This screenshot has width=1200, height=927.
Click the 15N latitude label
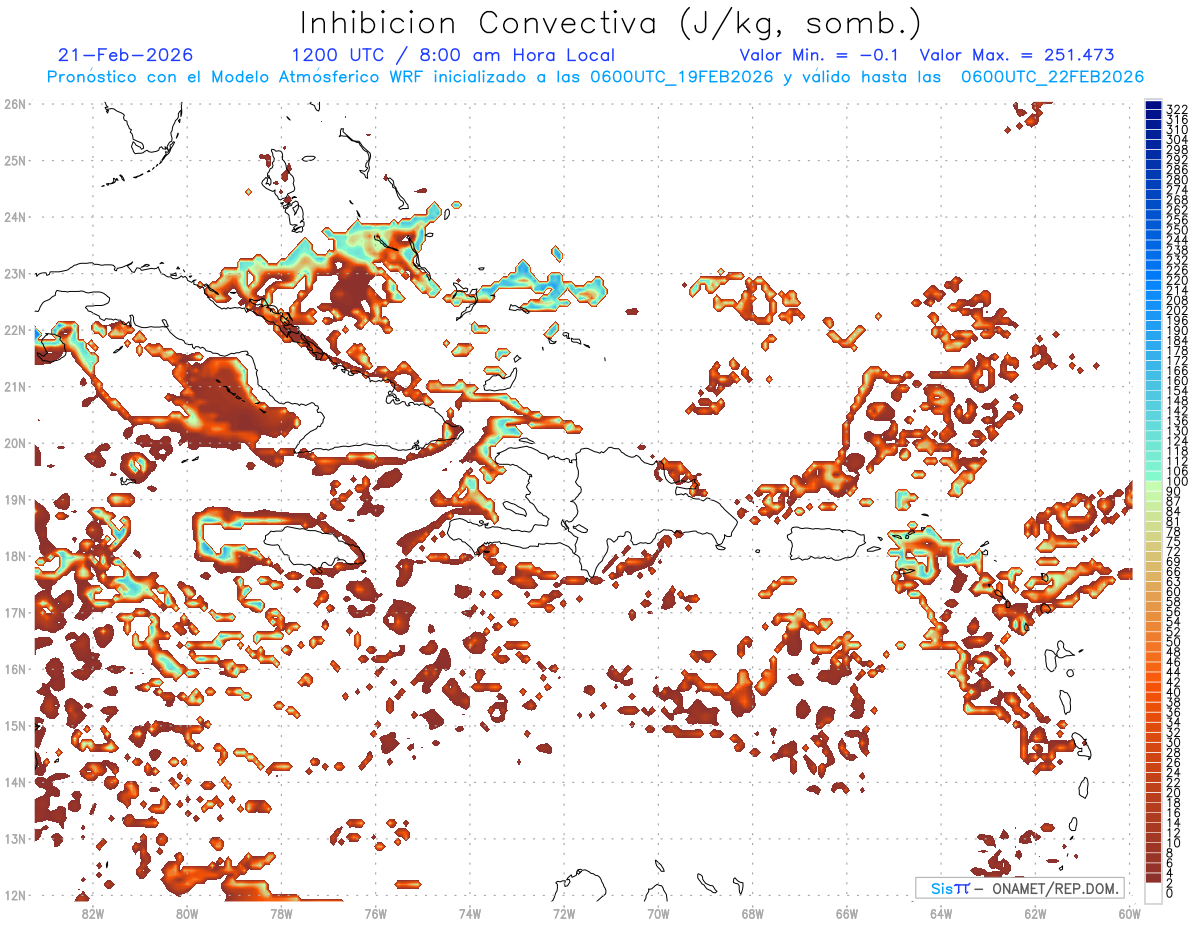(14, 725)
